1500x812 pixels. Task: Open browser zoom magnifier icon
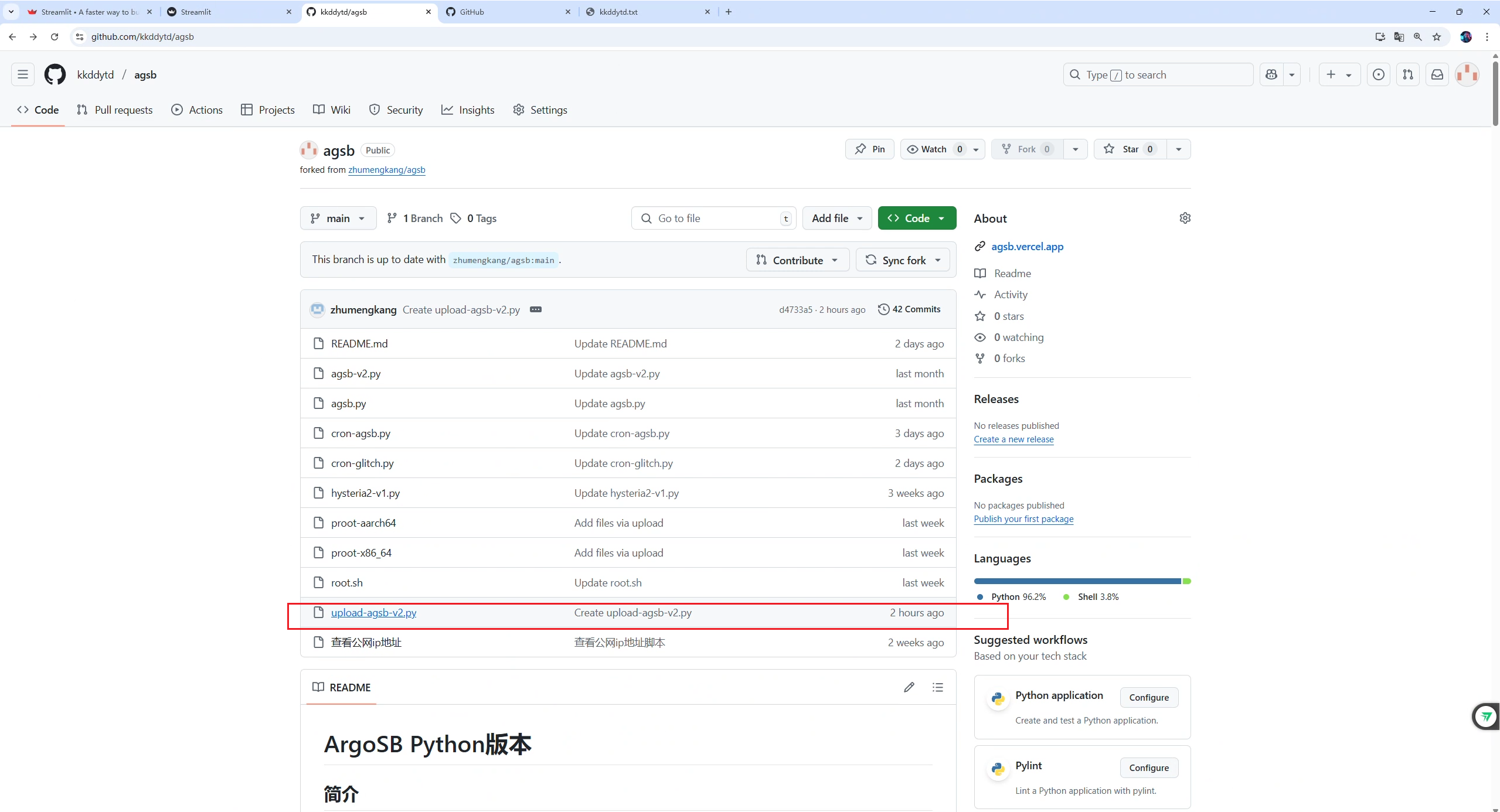point(1418,36)
